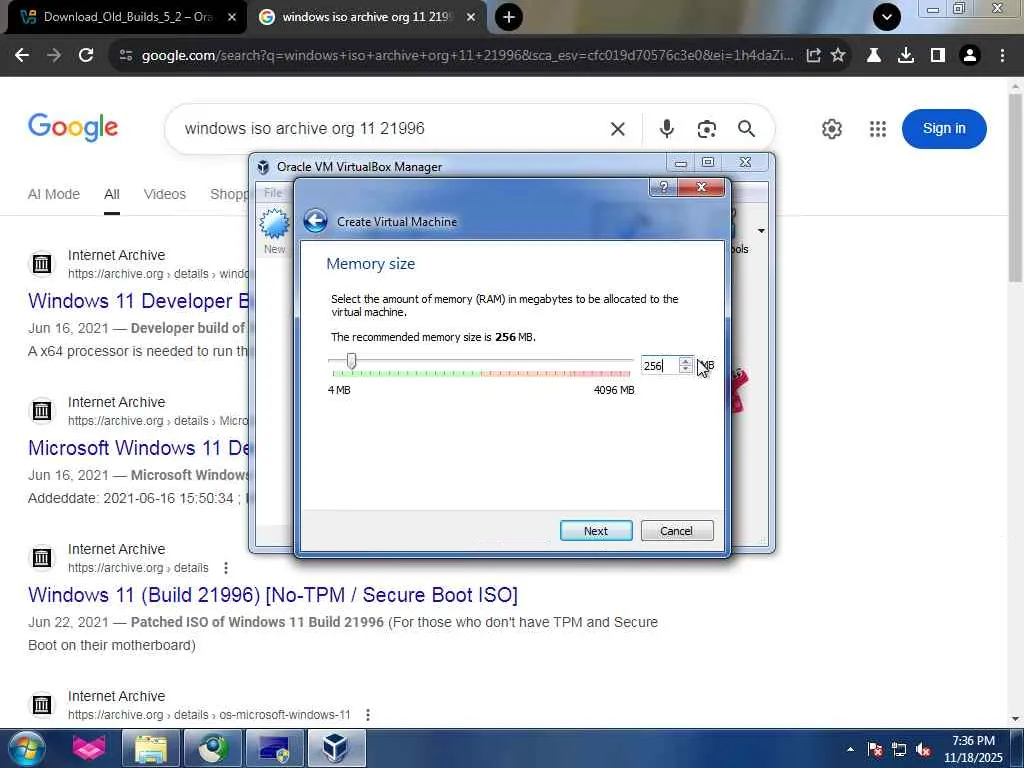The image size is (1024, 768).
Task: Open the Google apps grid
Action: pos(878,129)
